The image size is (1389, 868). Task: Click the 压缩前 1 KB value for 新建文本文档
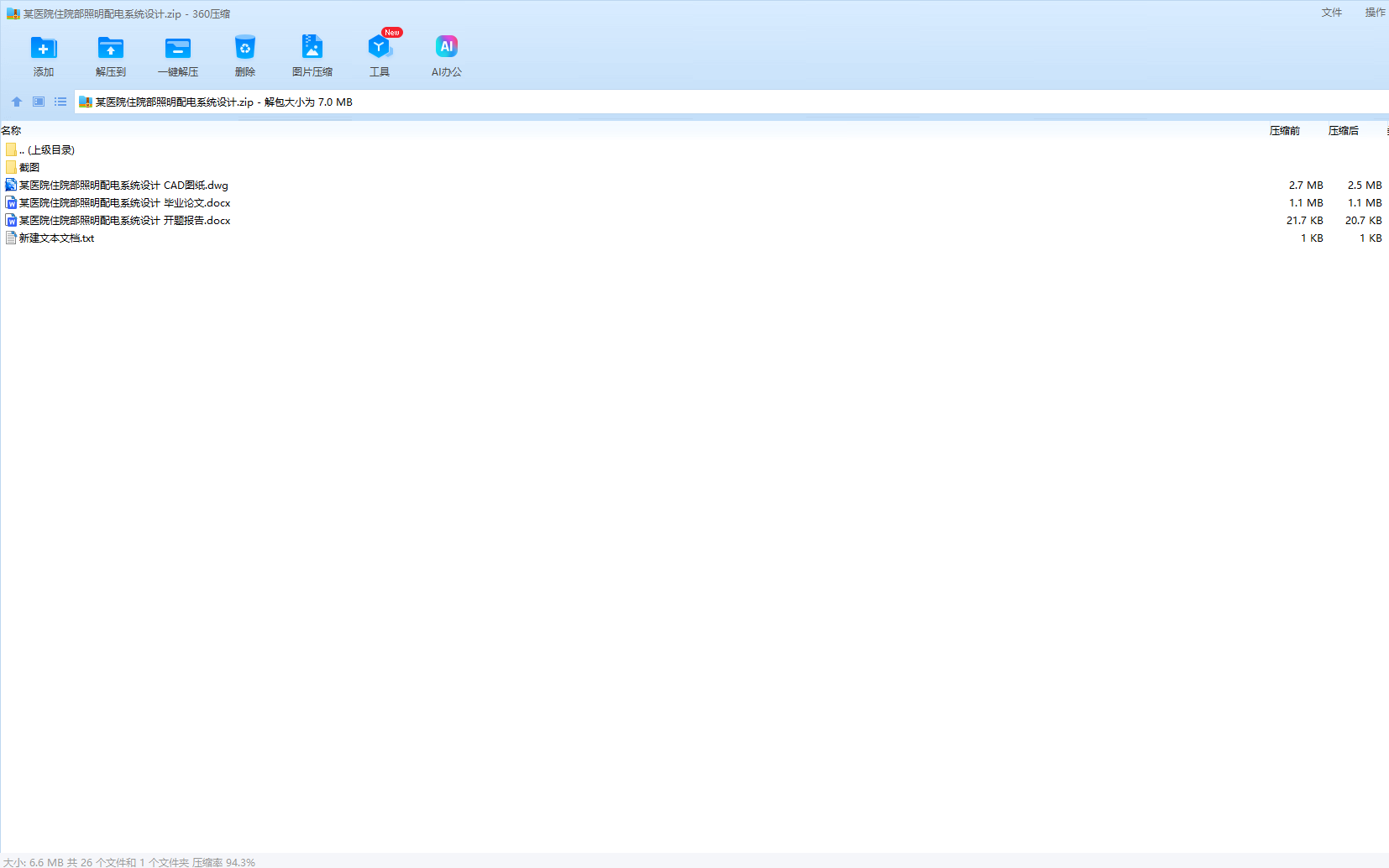coord(1312,238)
